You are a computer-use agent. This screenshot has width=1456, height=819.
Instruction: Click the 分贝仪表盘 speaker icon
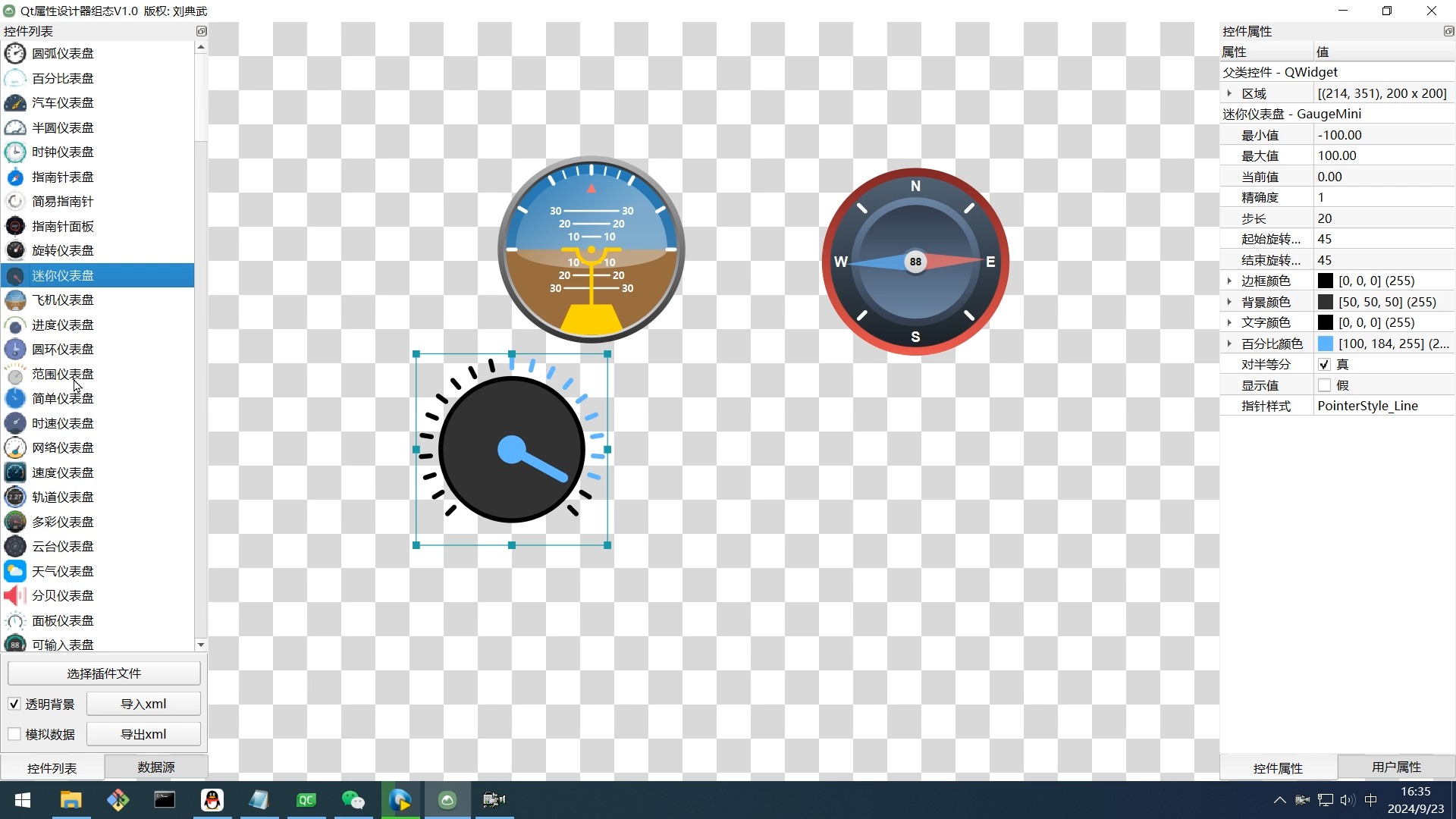(15, 595)
